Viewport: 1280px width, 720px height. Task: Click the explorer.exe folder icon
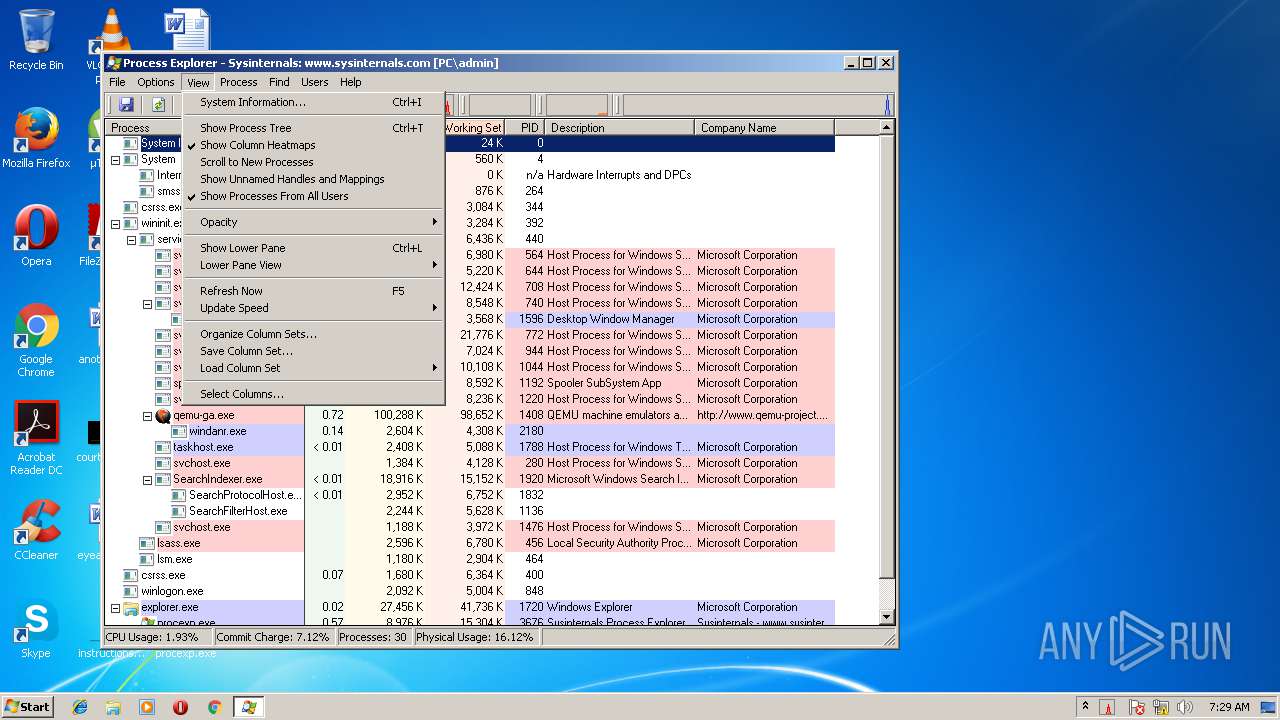point(131,607)
